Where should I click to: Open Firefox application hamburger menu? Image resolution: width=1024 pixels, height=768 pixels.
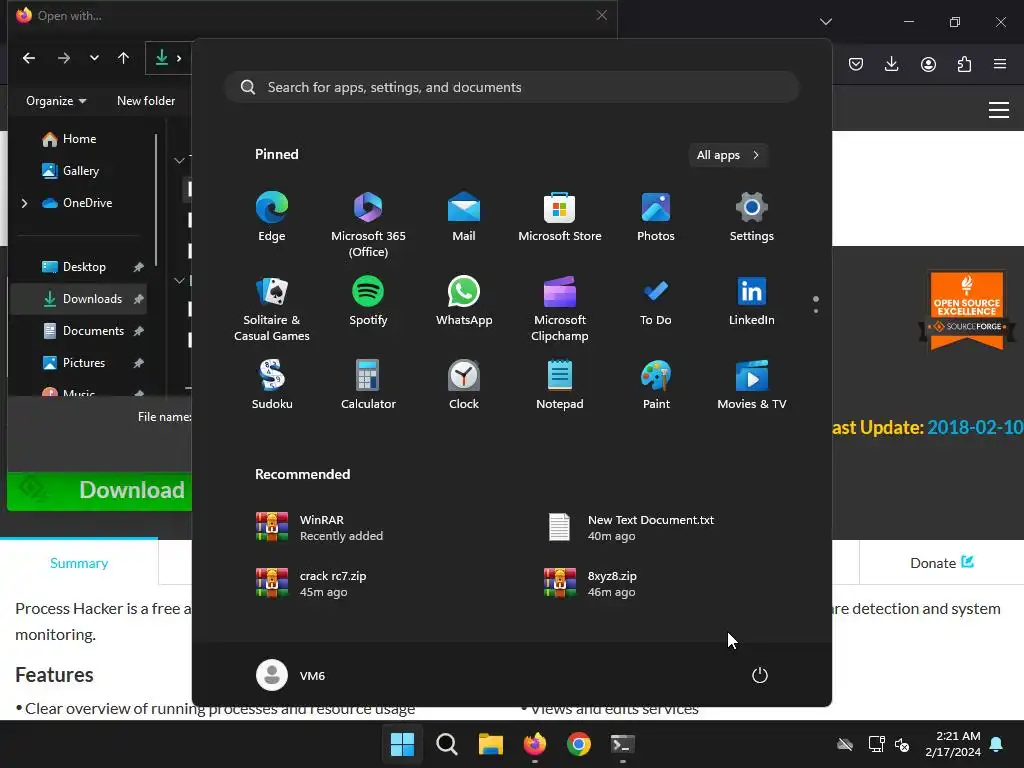(x=1000, y=63)
